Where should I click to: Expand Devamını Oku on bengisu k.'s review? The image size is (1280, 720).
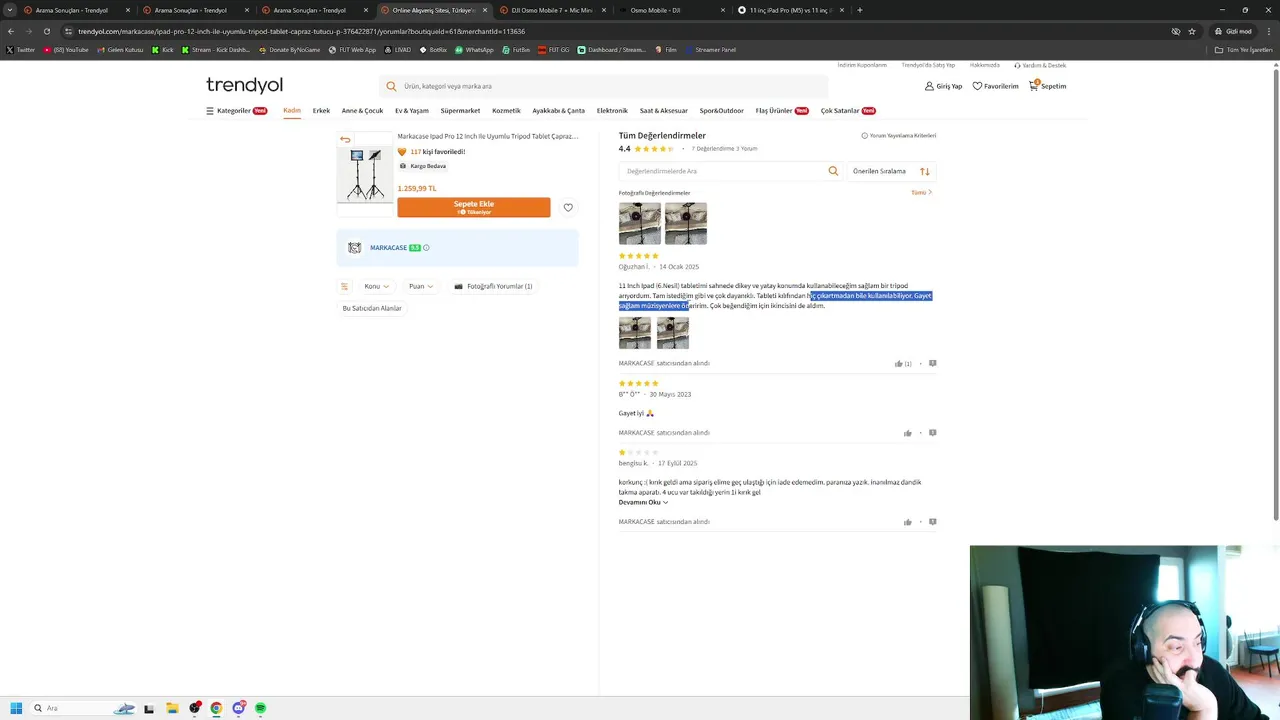tap(643, 502)
